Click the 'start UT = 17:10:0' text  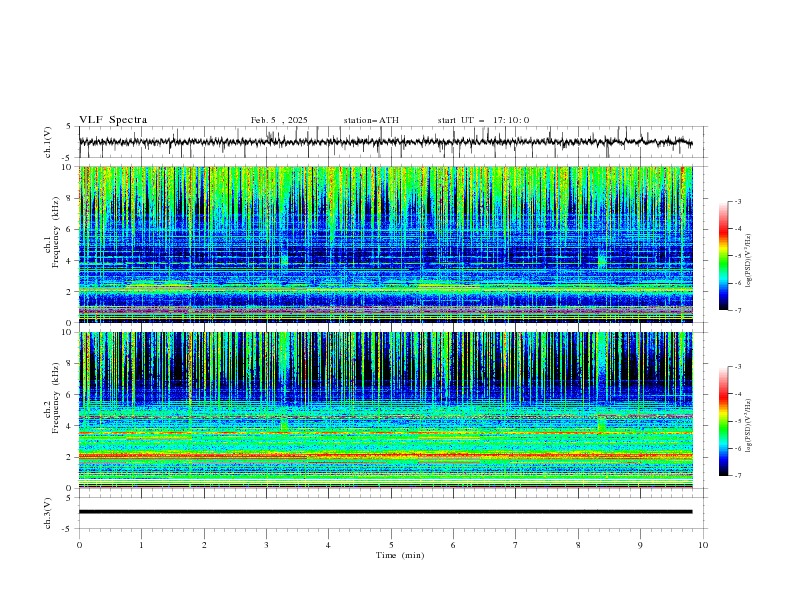click(483, 120)
